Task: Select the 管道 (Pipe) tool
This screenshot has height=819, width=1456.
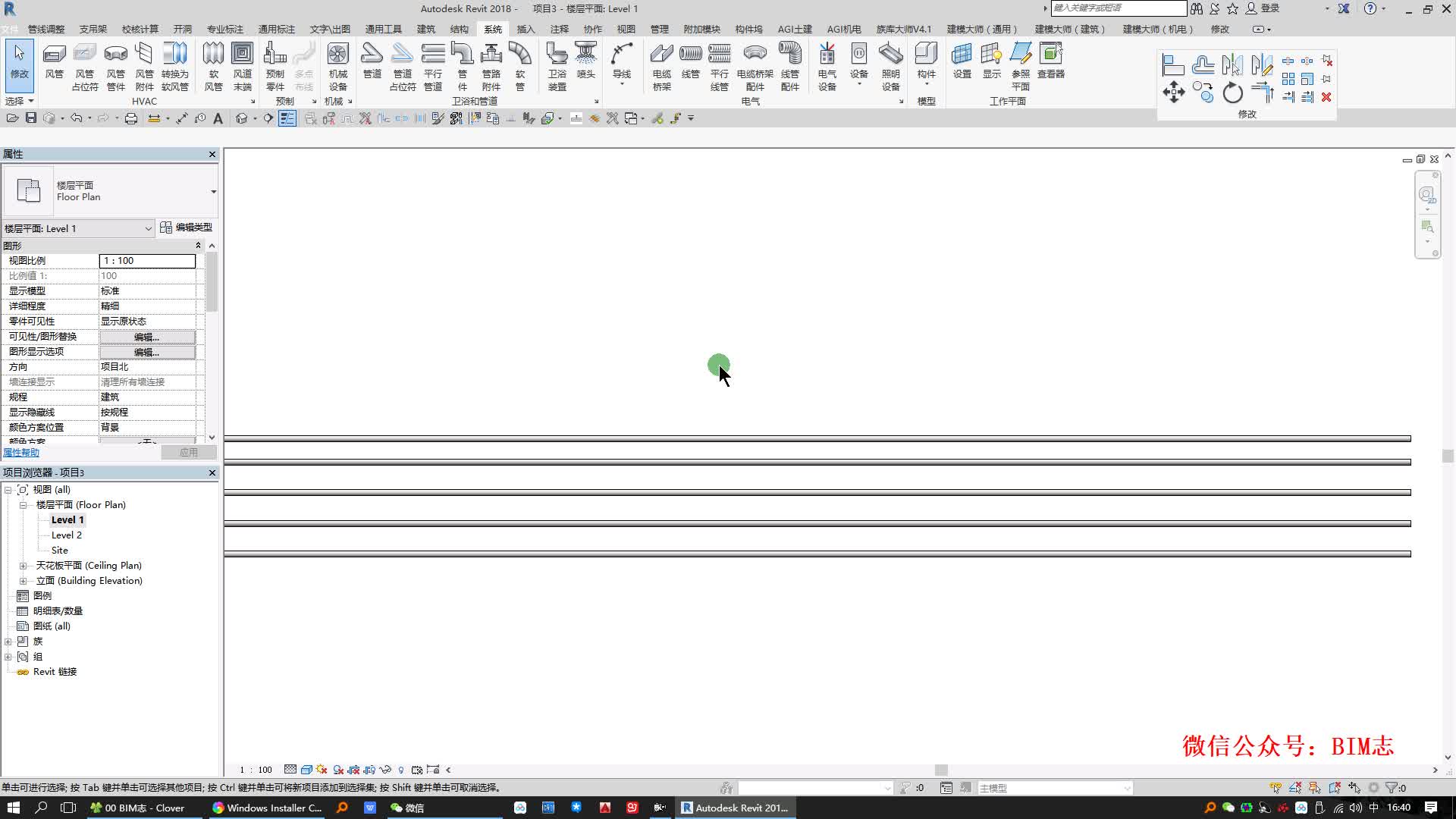Action: pos(372,61)
